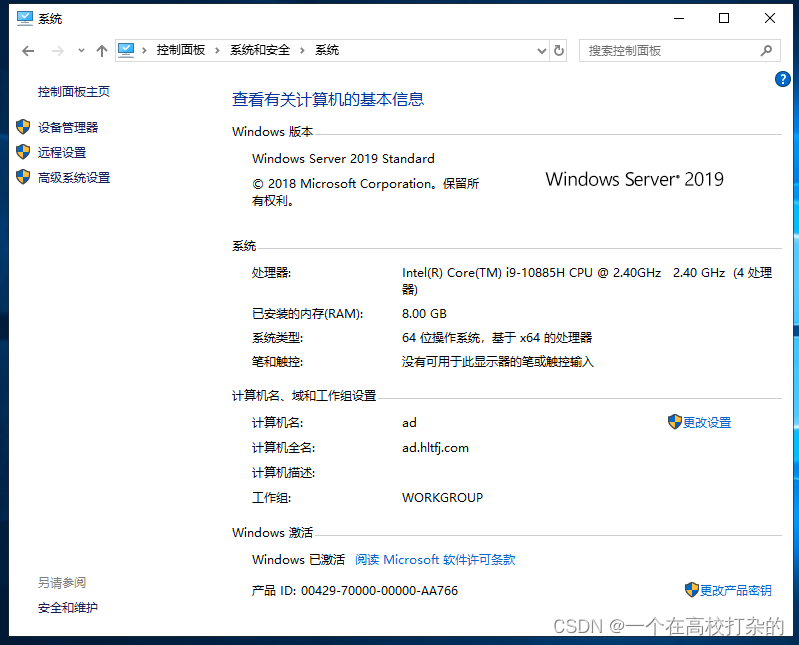Refresh the page with the refresh icon
The width and height of the screenshot is (799, 645).
click(559, 50)
